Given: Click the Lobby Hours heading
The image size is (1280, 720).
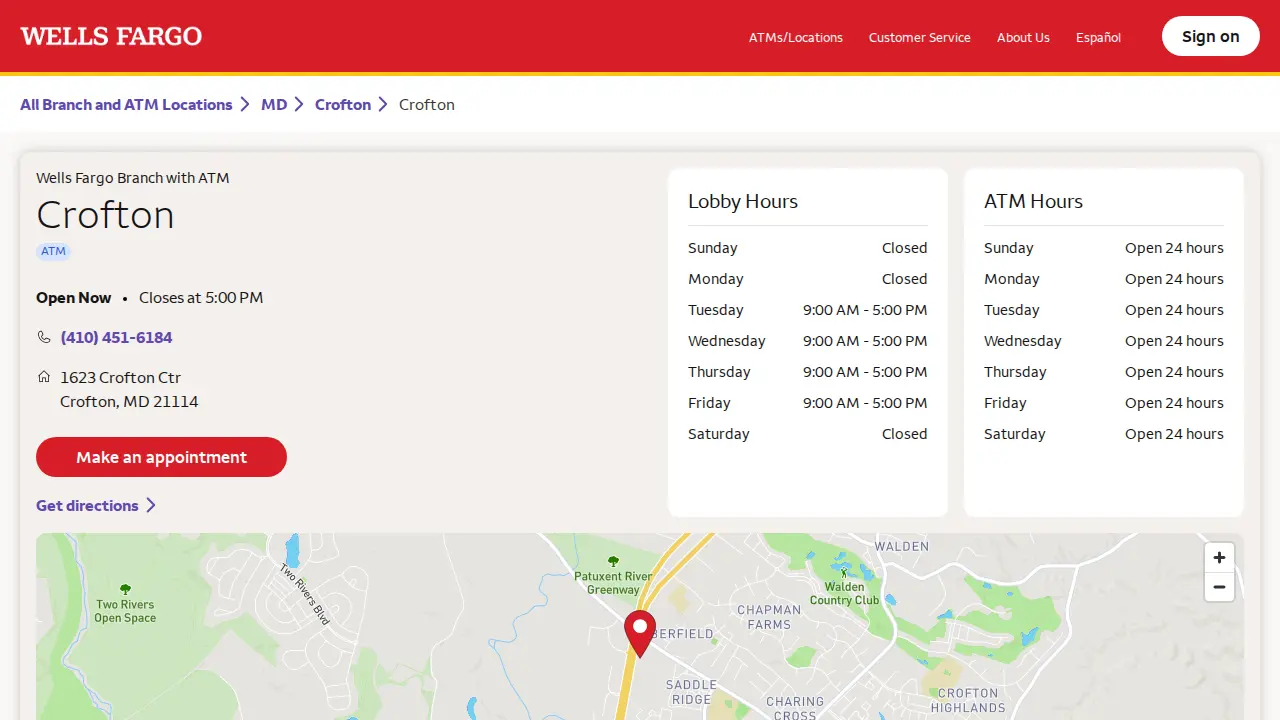Looking at the screenshot, I should click(743, 201).
